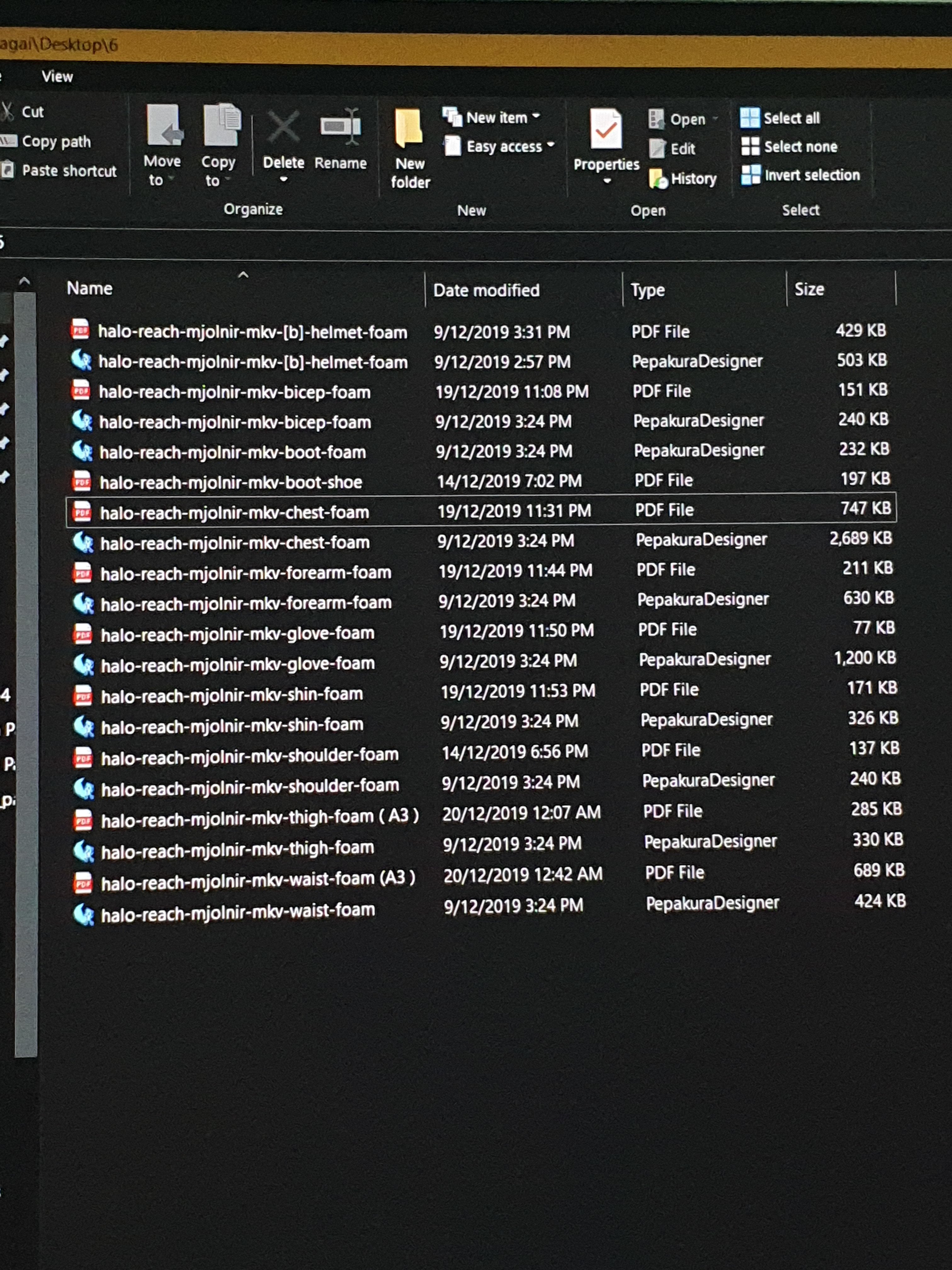Click the Cut scissors icon
Screen dimensions: 952x1270
7,112
